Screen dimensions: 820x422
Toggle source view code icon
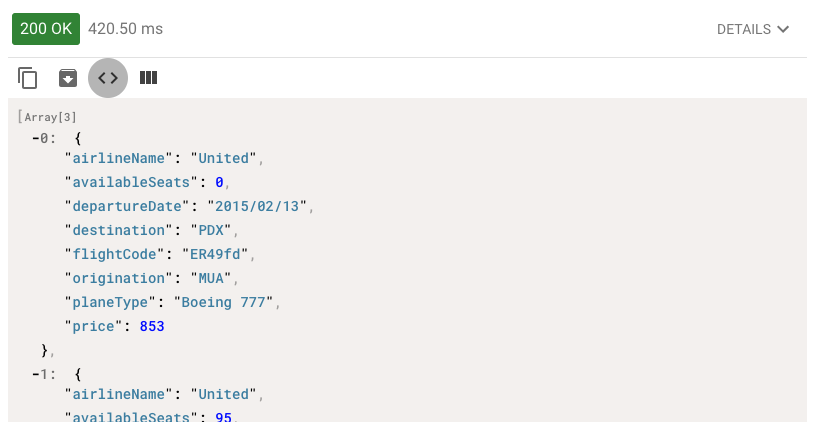pos(108,78)
